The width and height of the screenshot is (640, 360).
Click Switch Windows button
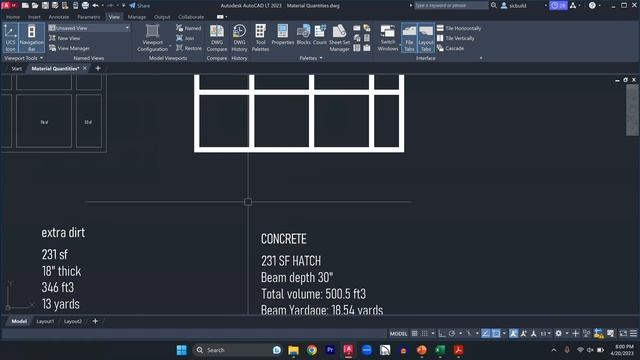[x=388, y=38]
